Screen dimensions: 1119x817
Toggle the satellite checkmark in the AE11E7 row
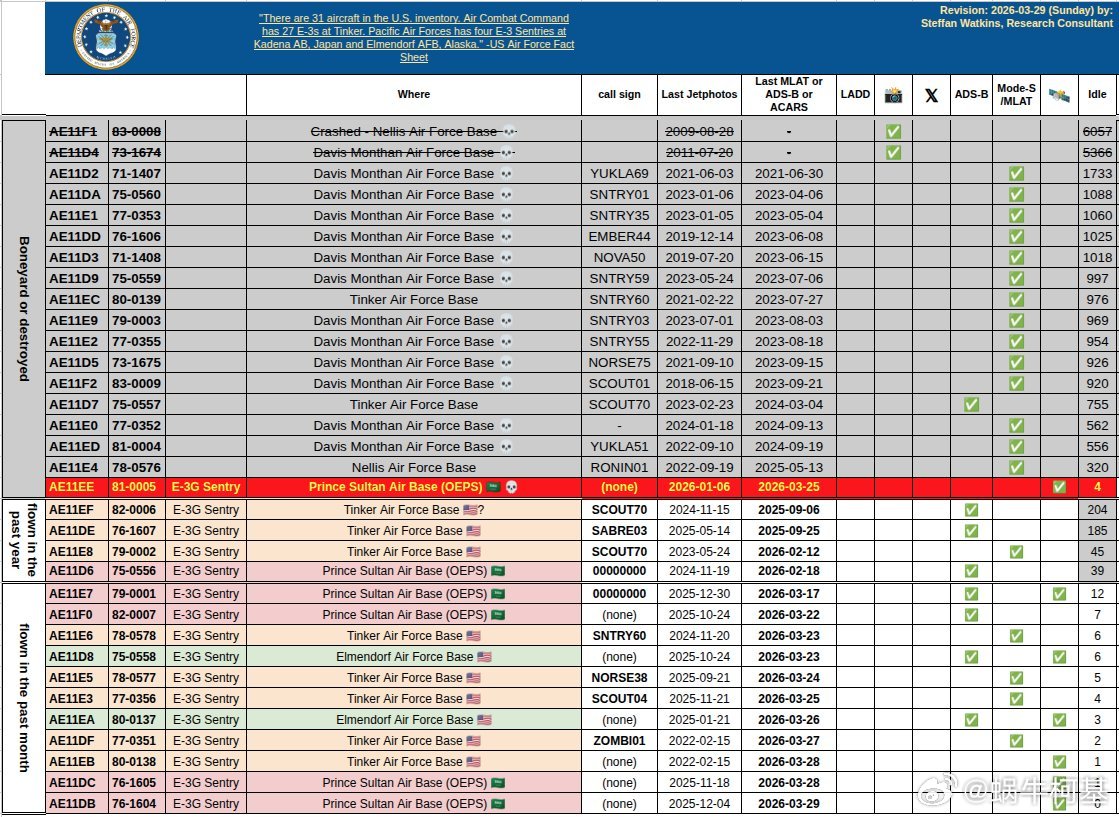[x=1059, y=594]
